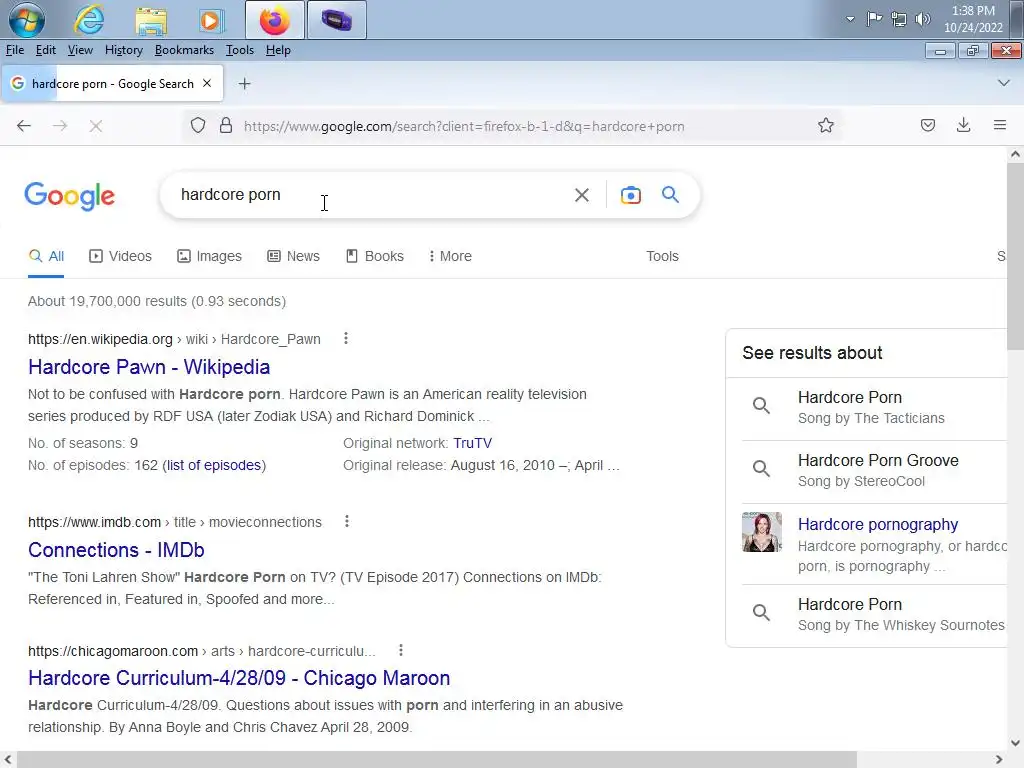Open the list all tabs chevron
Screen dimensions: 1024x768
[1003, 83]
